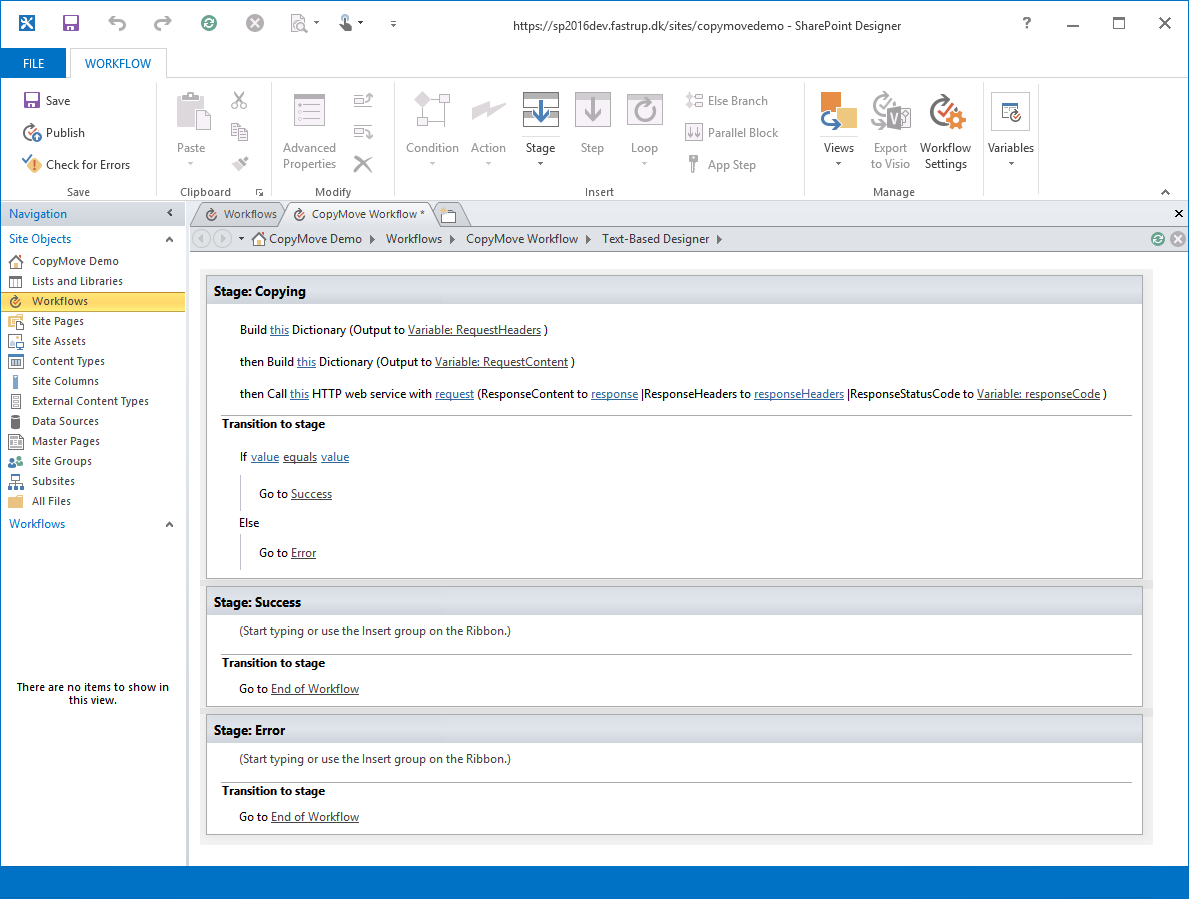Click the Success stage link
The width and height of the screenshot is (1189, 899).
click(x=311, y=494)
